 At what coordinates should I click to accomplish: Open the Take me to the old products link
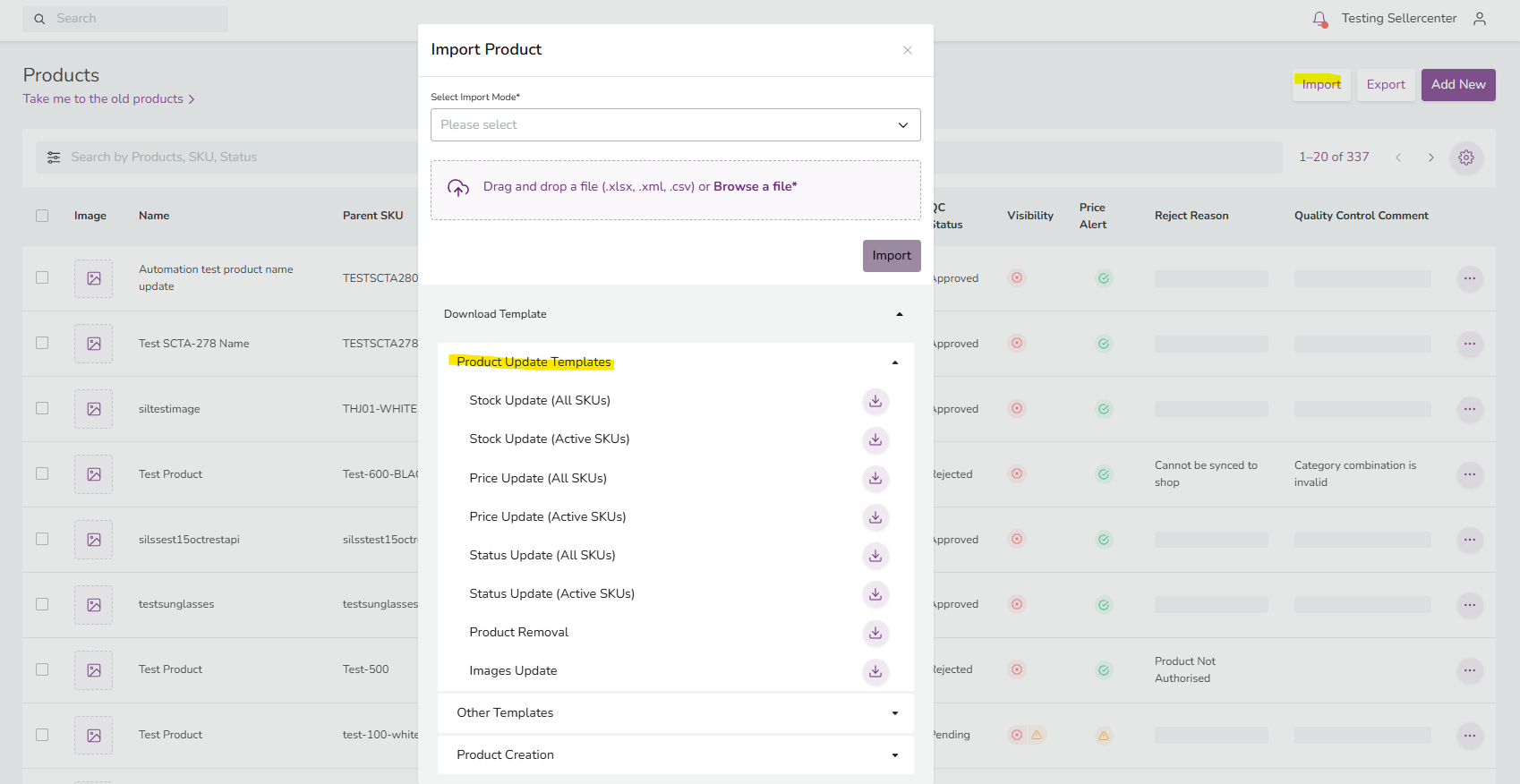[x=108, y=99]
